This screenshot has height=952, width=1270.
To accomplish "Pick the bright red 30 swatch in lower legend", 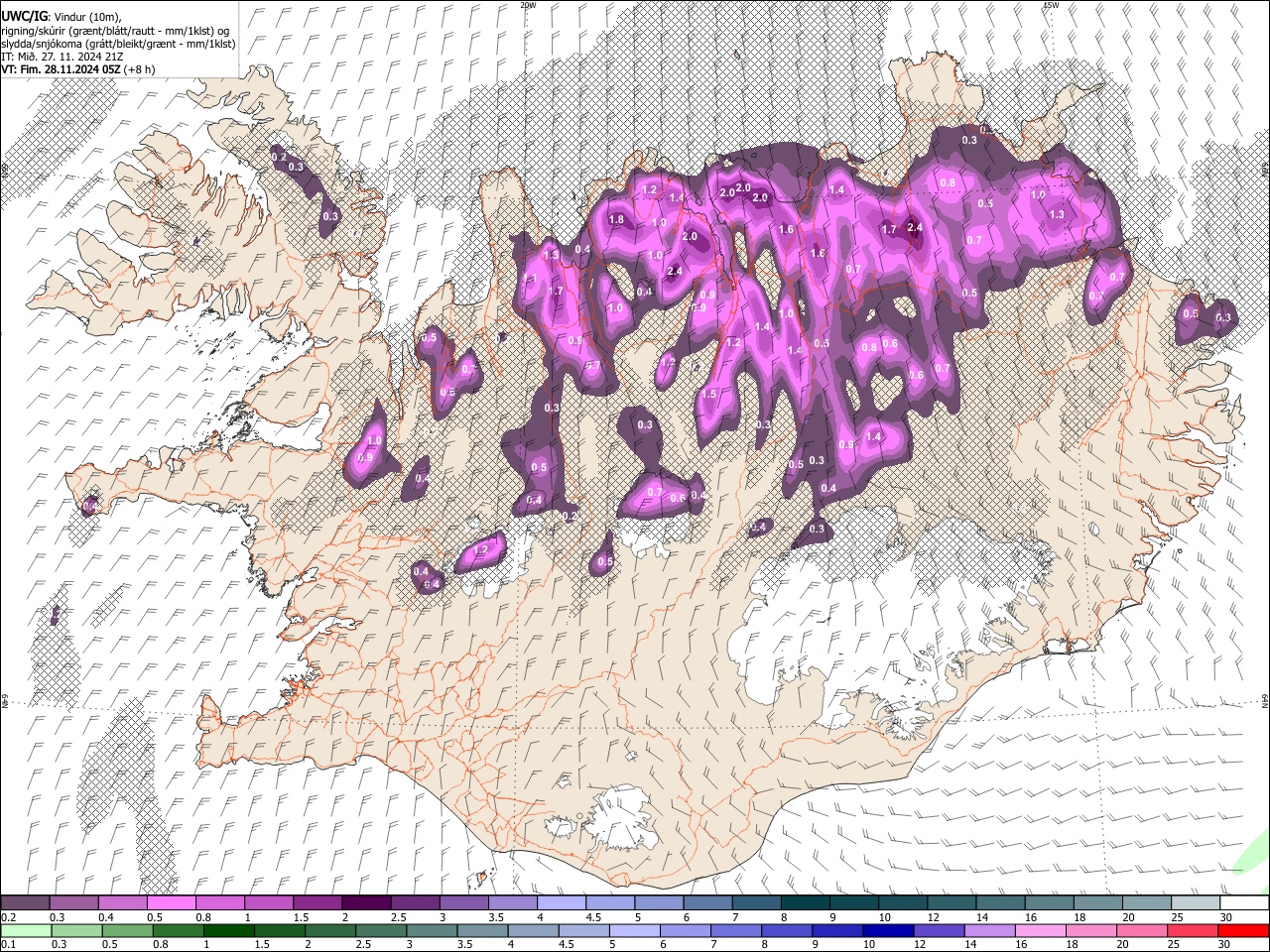I will coord(1244,930).
